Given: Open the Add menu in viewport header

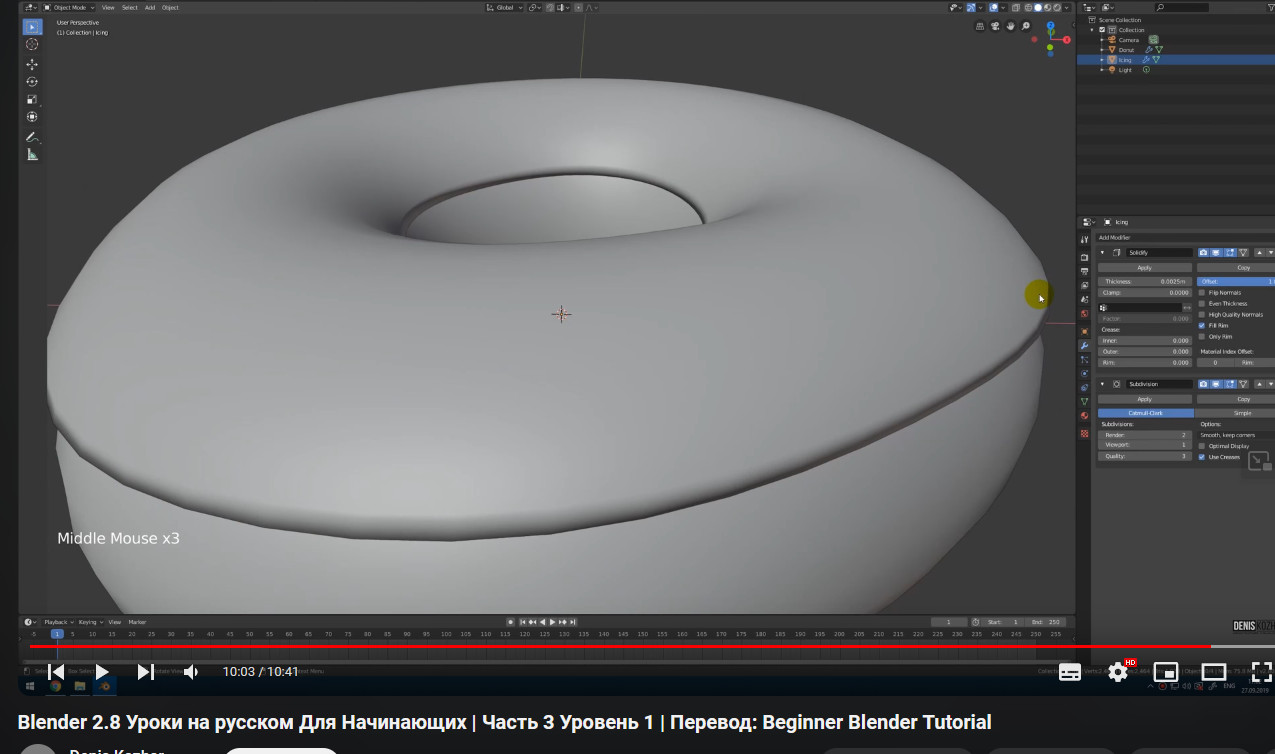Looking at the screenshot, I should click(x=150, y=7).
